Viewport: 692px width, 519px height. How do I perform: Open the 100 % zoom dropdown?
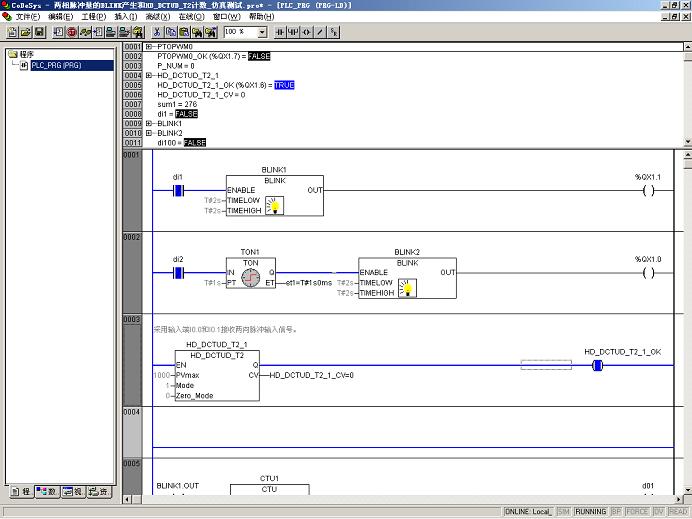click(x=262, y=32)
